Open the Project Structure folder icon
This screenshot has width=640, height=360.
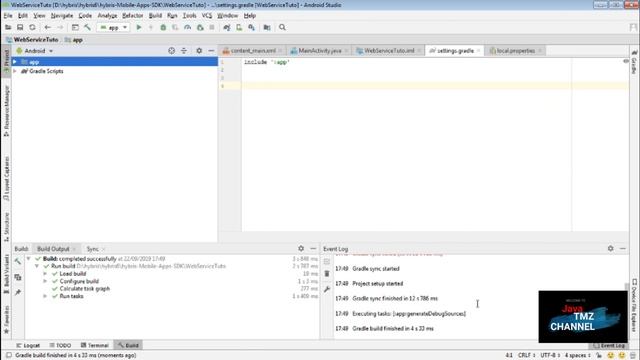(267, 27)
